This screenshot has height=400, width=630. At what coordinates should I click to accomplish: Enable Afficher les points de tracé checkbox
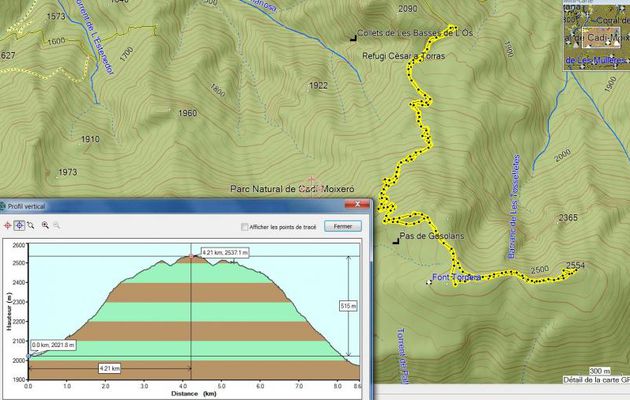244,227
